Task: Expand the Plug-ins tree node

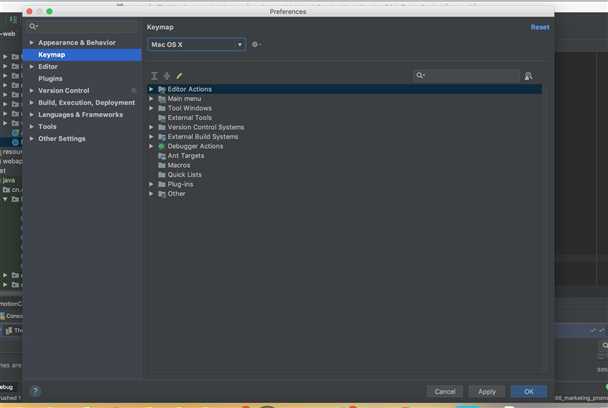Action: (151, 184)
